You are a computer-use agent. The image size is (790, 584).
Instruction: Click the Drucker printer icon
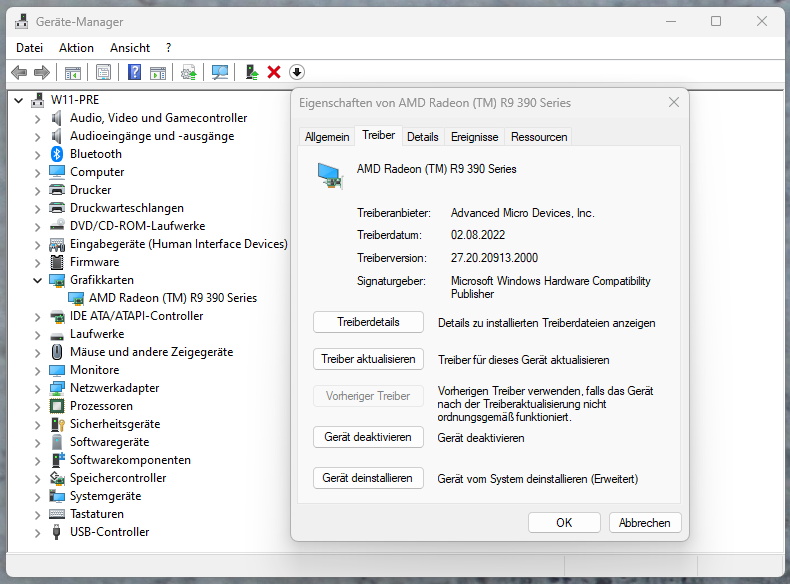[57, 190]
